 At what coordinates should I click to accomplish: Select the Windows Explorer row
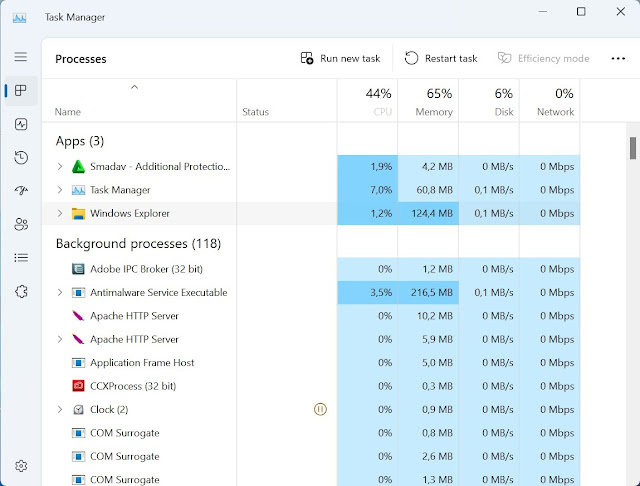coord(311,213)
